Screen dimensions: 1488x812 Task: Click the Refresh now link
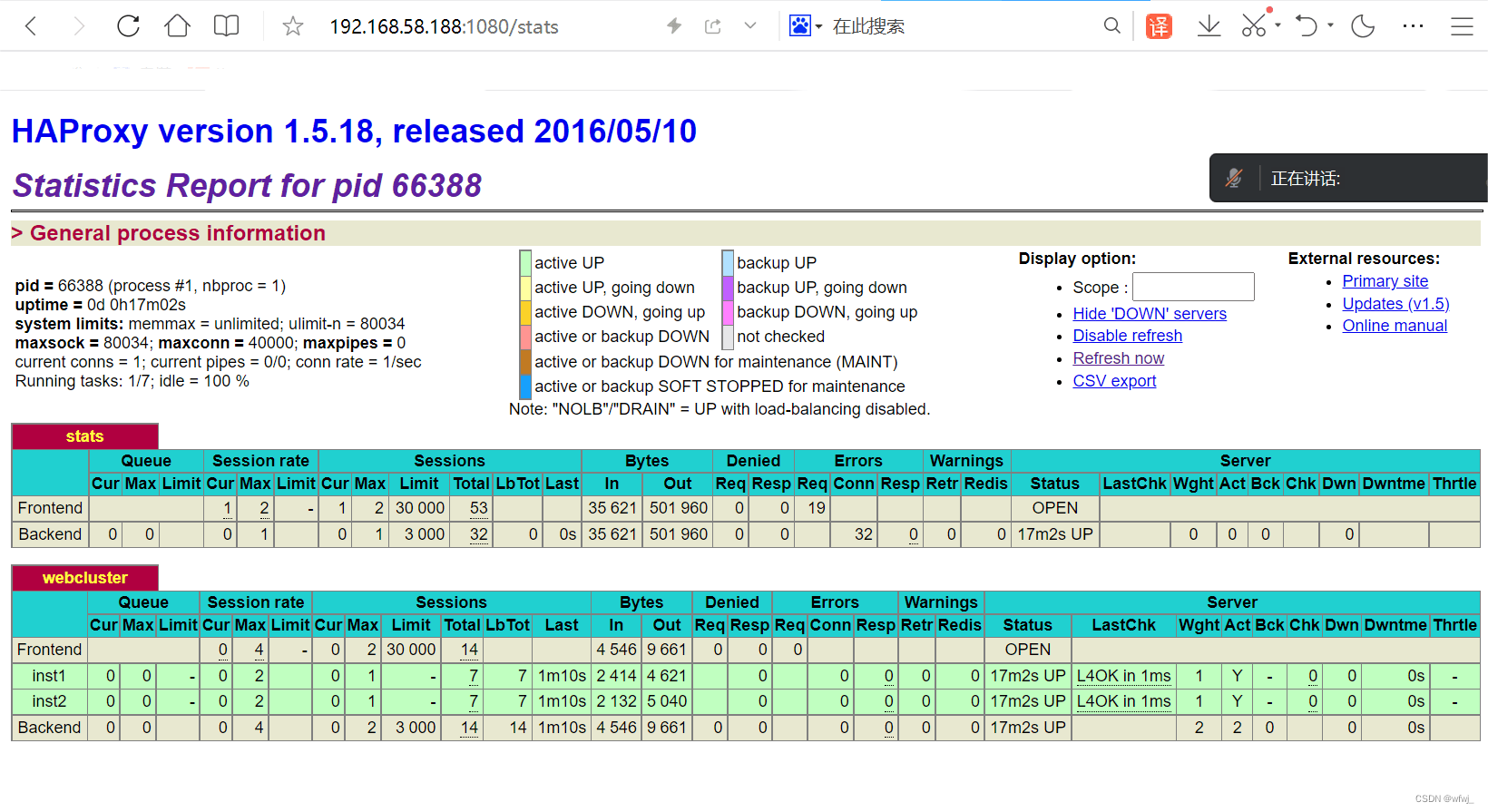click(1119, 358)
